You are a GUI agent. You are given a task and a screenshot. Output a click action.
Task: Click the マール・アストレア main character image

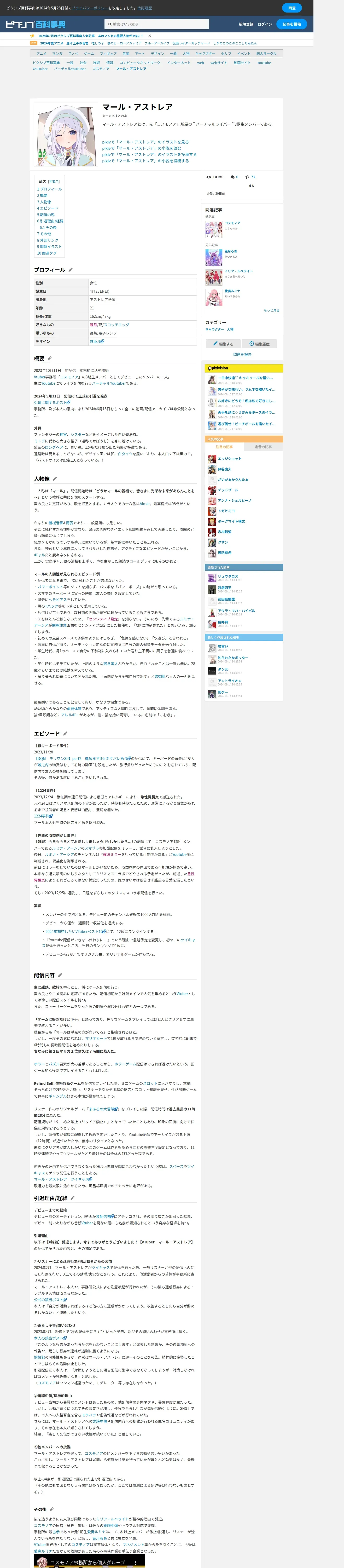pyautogui.click(x=67, y=135)
